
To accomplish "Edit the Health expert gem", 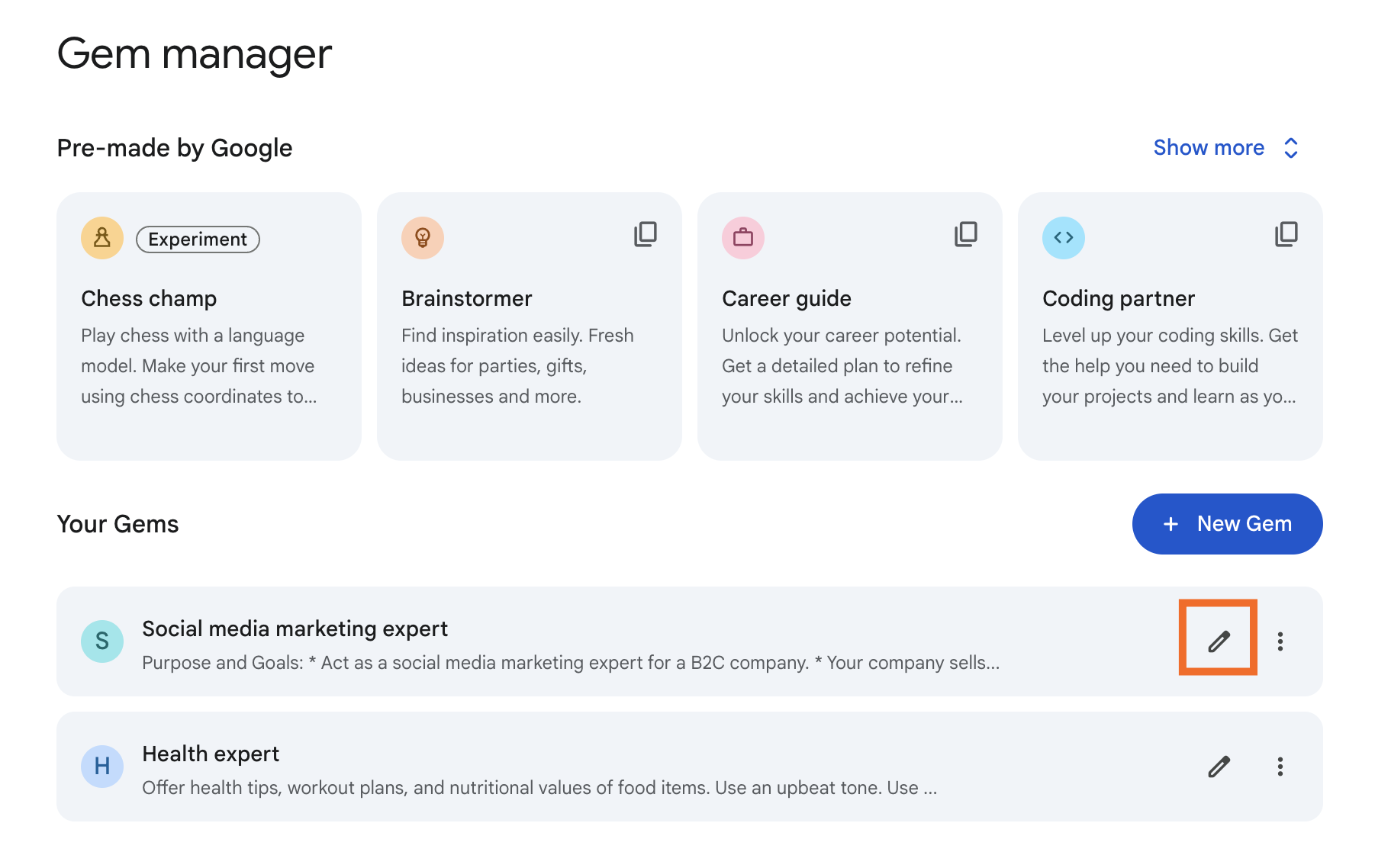I will tap(1219, 767).
